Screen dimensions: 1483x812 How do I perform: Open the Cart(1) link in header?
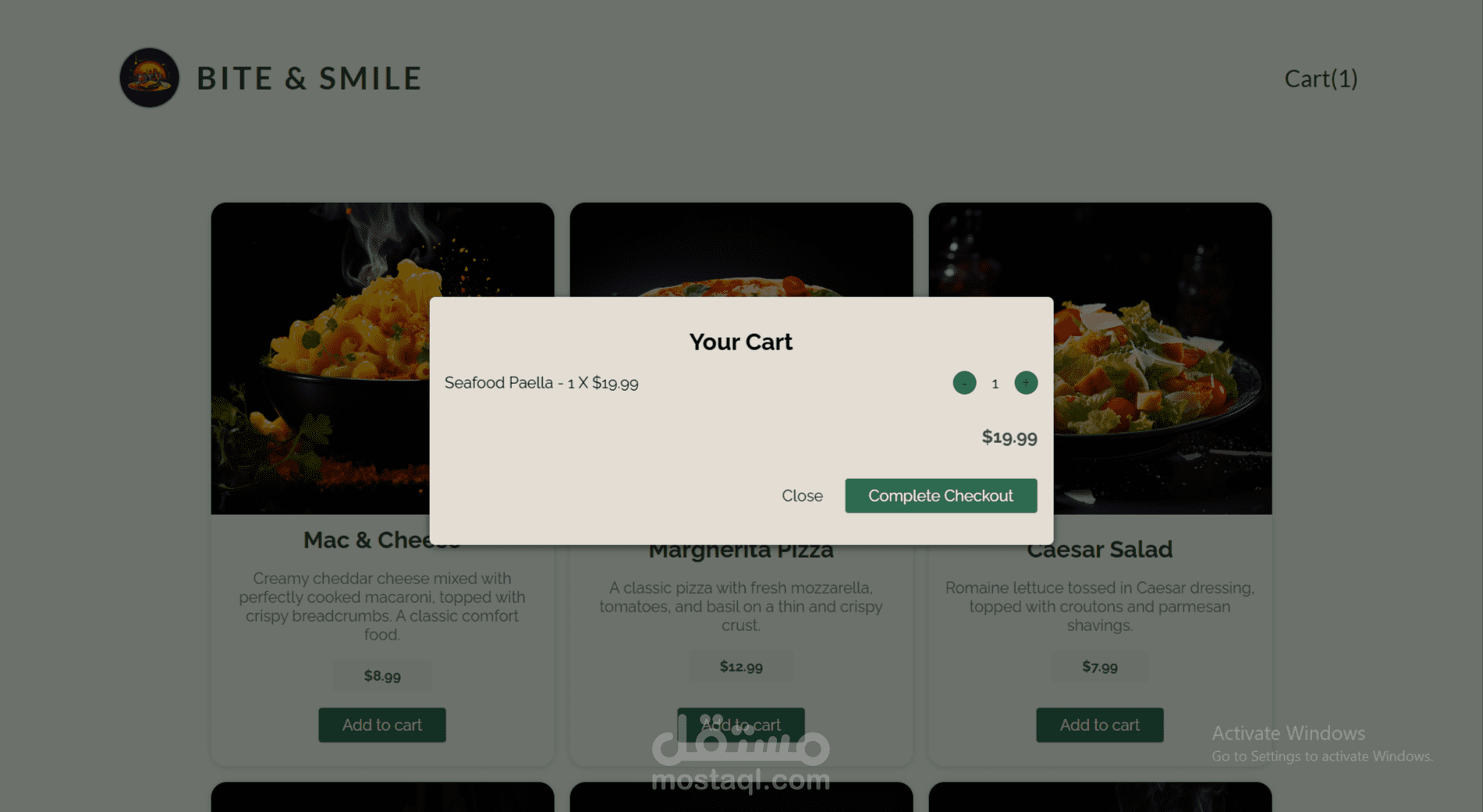tap(1321, 79)
